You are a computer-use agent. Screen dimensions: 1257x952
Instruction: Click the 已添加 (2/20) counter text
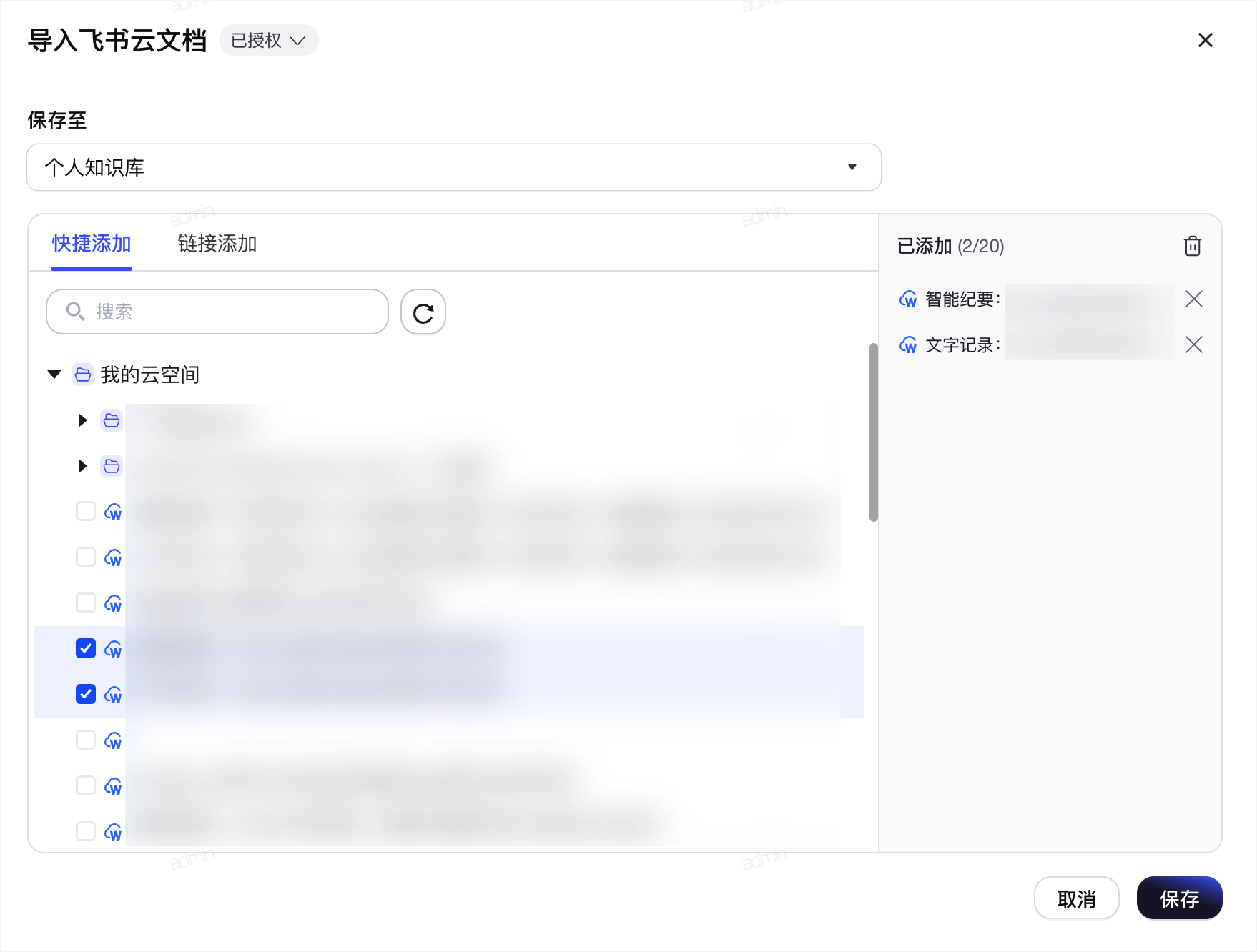click(950, 246)
